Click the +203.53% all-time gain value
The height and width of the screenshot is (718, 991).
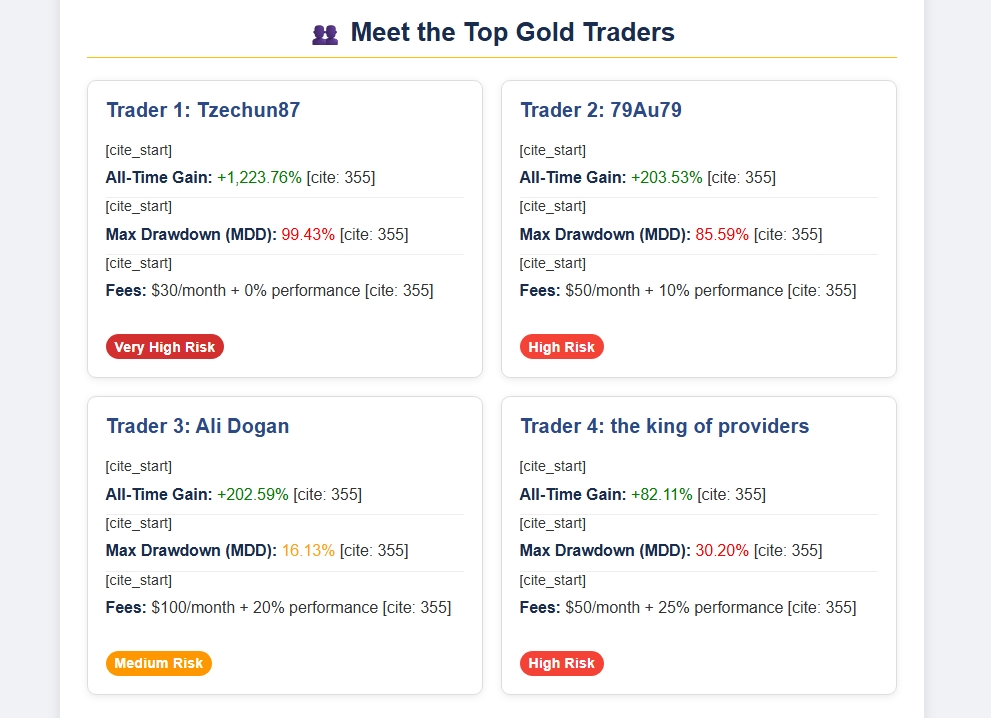coord(667,178)
